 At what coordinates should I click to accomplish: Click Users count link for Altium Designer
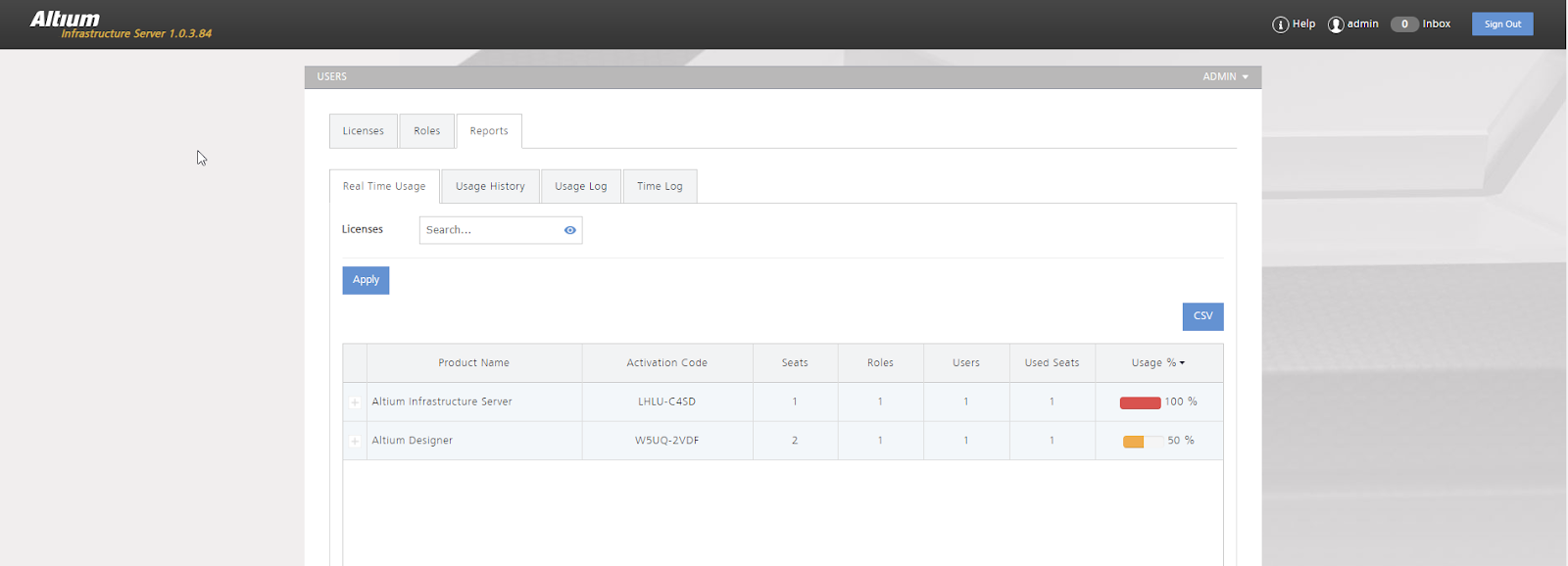pos(965,441)
